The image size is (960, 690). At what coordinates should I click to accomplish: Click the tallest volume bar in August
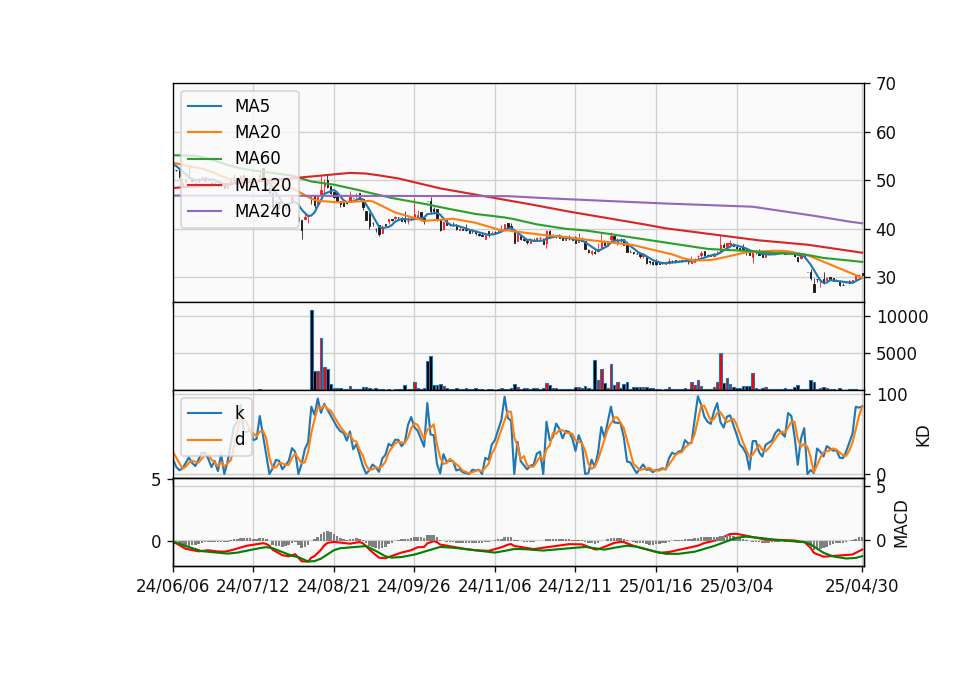coord(312,350)
